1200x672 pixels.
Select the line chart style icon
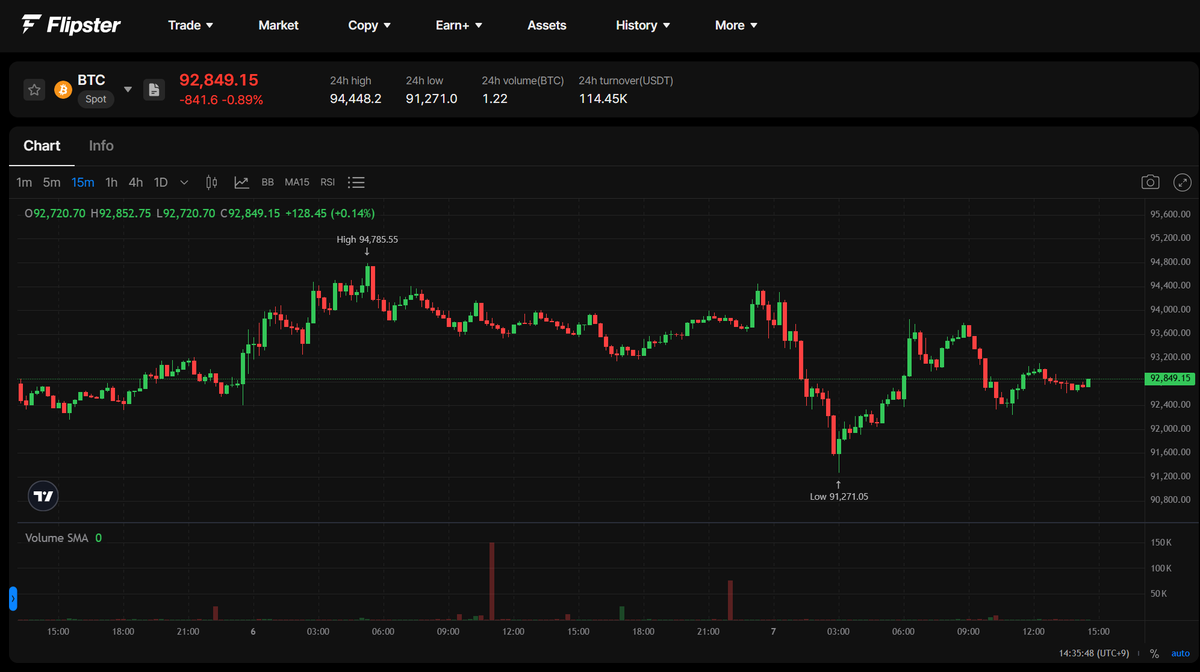click(241, 182)
